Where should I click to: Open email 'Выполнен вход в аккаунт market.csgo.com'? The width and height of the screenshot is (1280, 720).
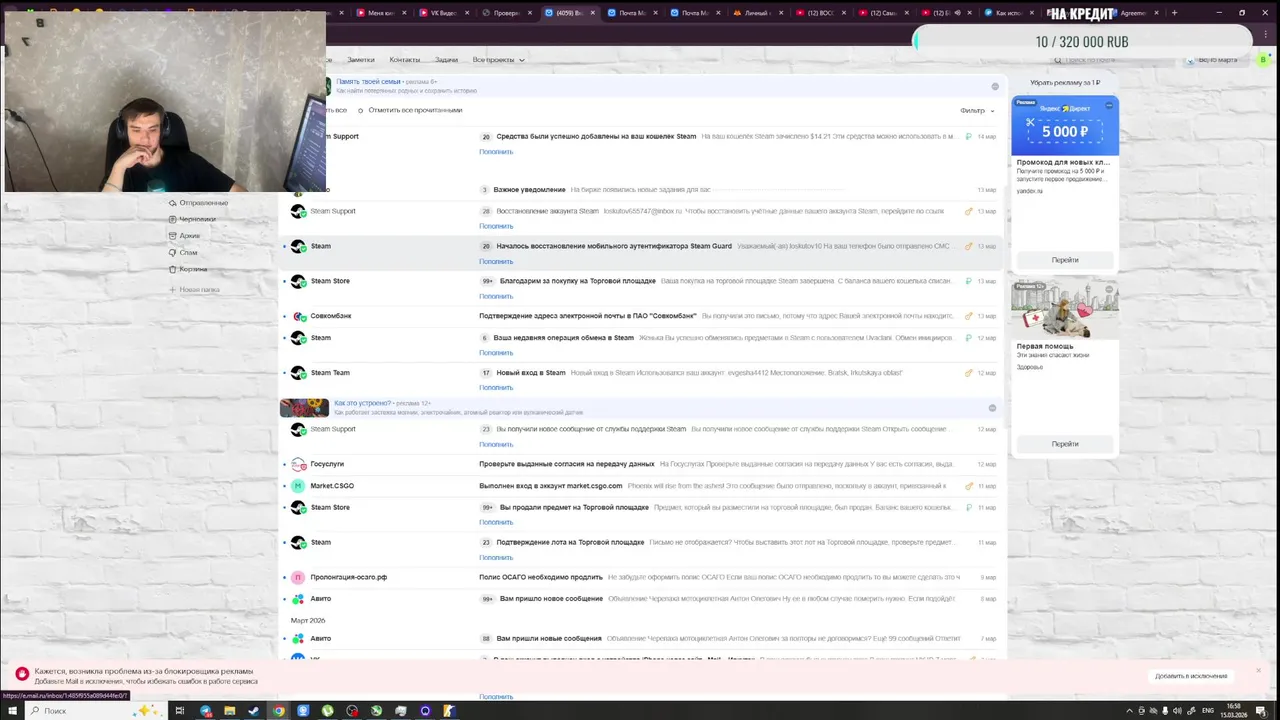click(551, 486)
